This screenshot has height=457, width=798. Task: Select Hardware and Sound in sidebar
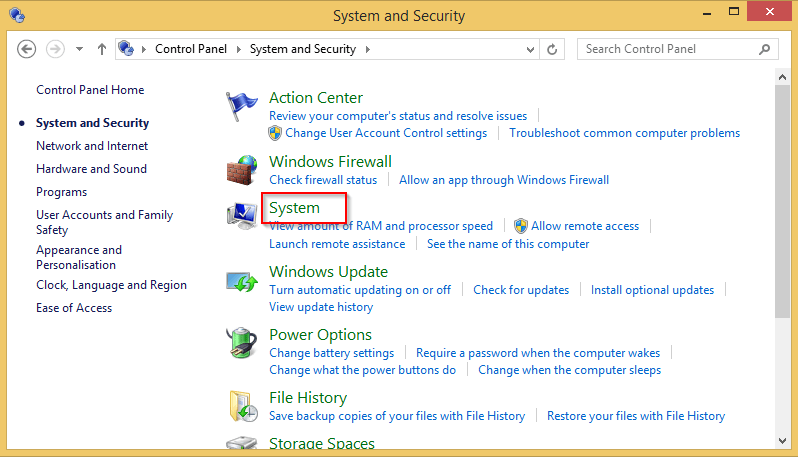click(91, 169)
